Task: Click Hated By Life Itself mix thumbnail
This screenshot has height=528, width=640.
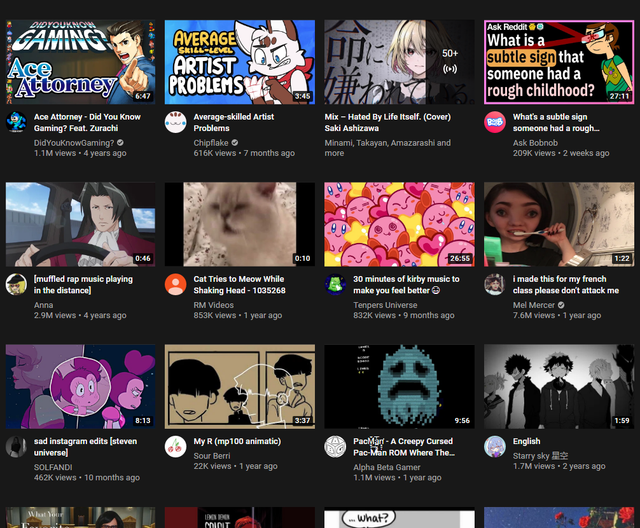Action: (x=399, y=62)
